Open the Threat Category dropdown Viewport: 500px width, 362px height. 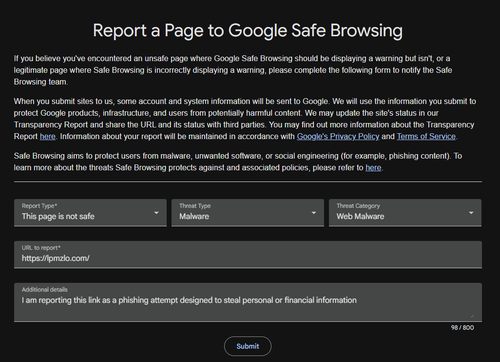coord(405,213)
